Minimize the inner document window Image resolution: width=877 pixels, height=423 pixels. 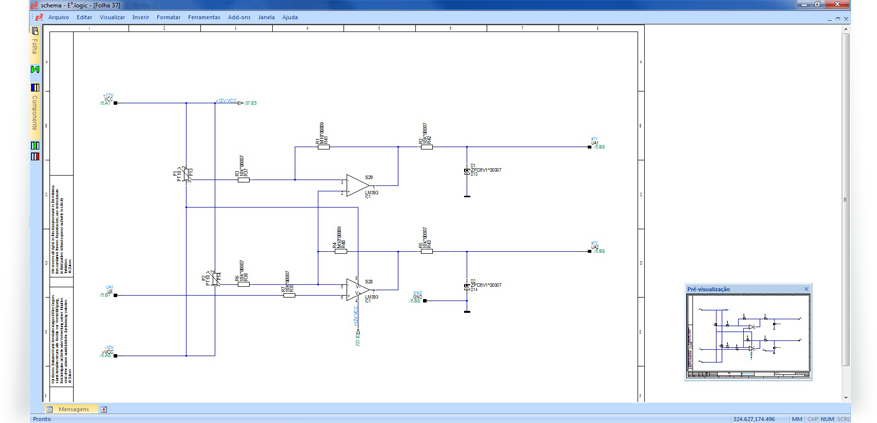(829, 18)
